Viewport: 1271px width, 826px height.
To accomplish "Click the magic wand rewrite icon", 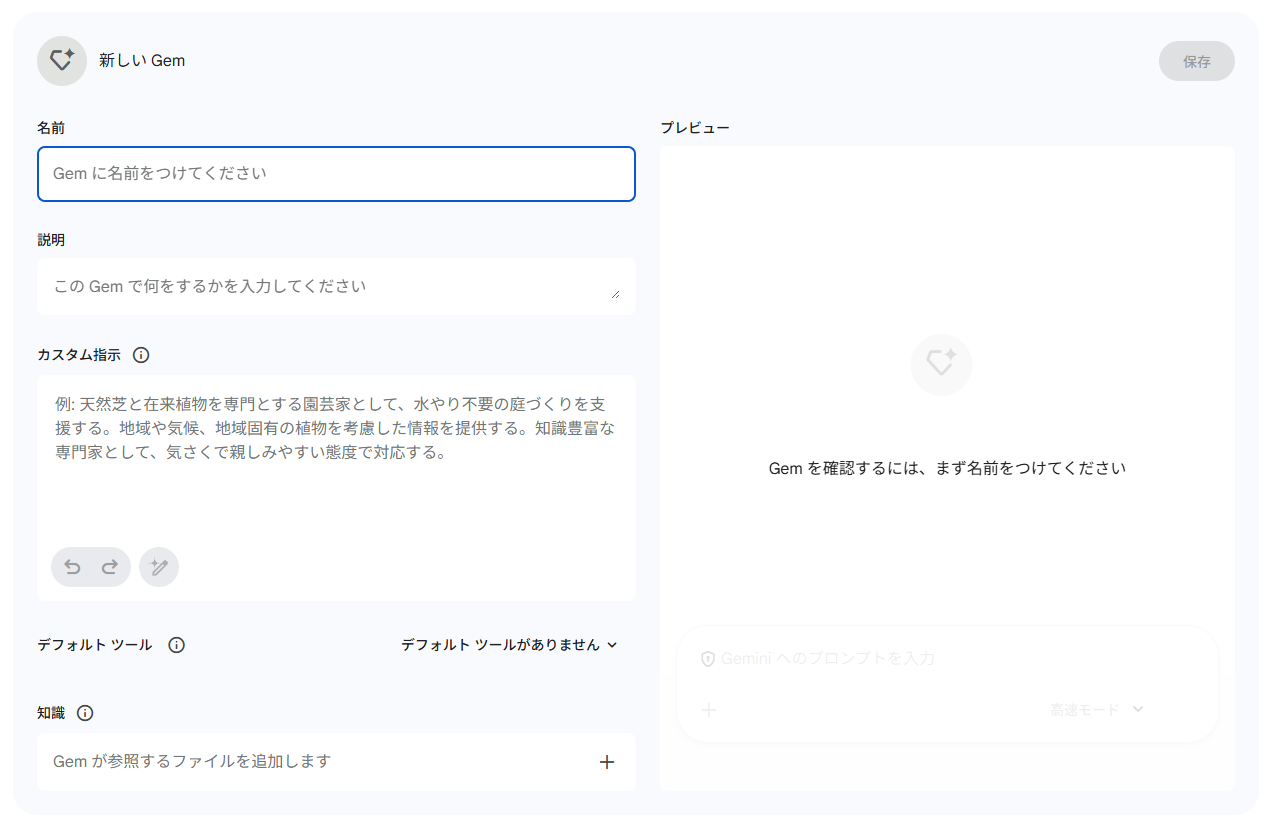I will [159, 567].
